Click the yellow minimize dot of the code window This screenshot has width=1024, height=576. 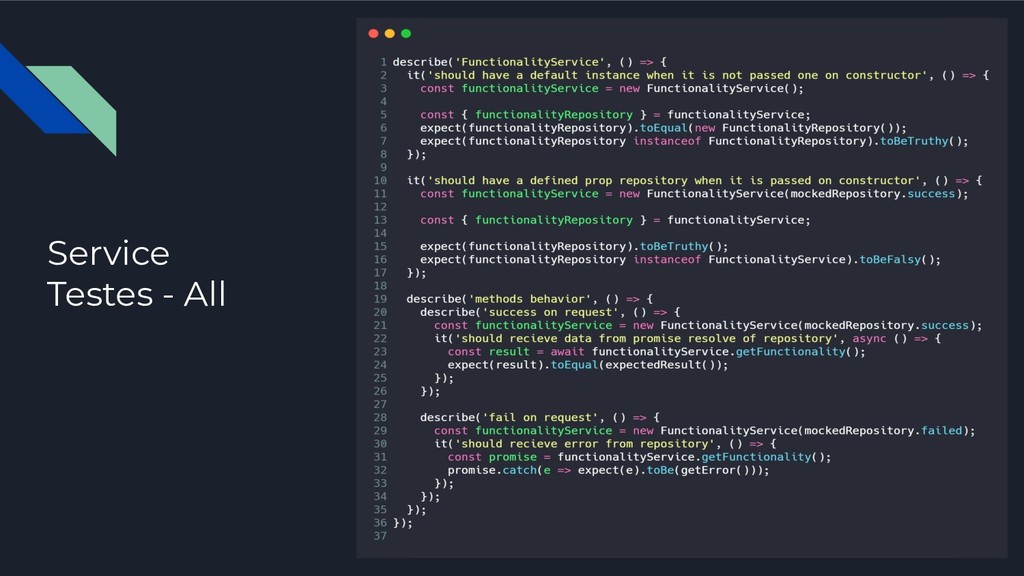[390, 33]
